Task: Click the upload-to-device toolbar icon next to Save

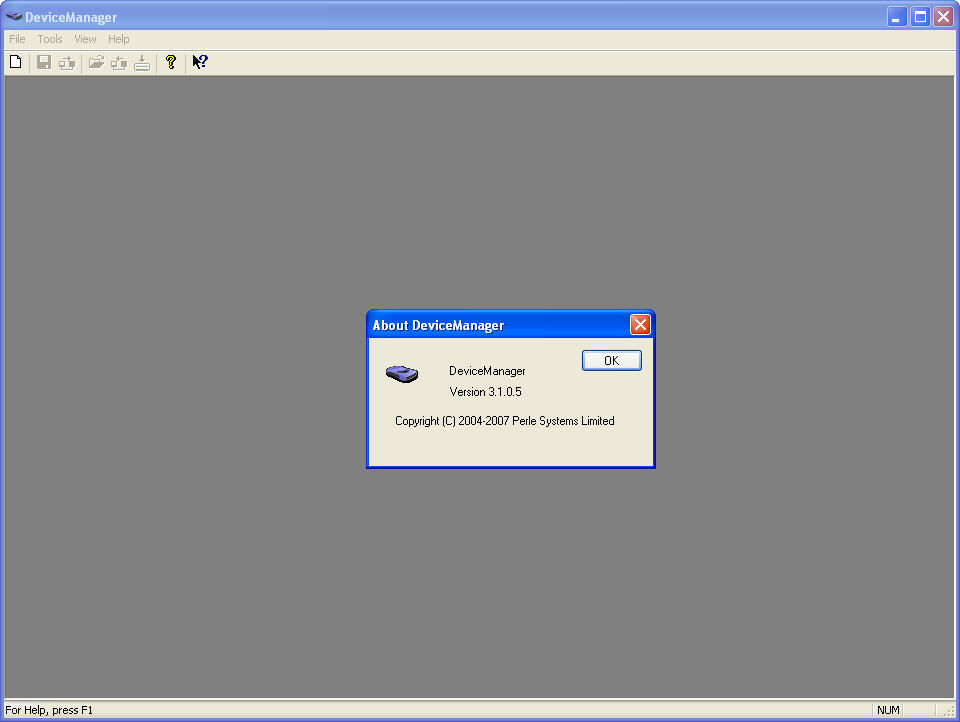Action: pyautogui.click(x=66, y=62)
